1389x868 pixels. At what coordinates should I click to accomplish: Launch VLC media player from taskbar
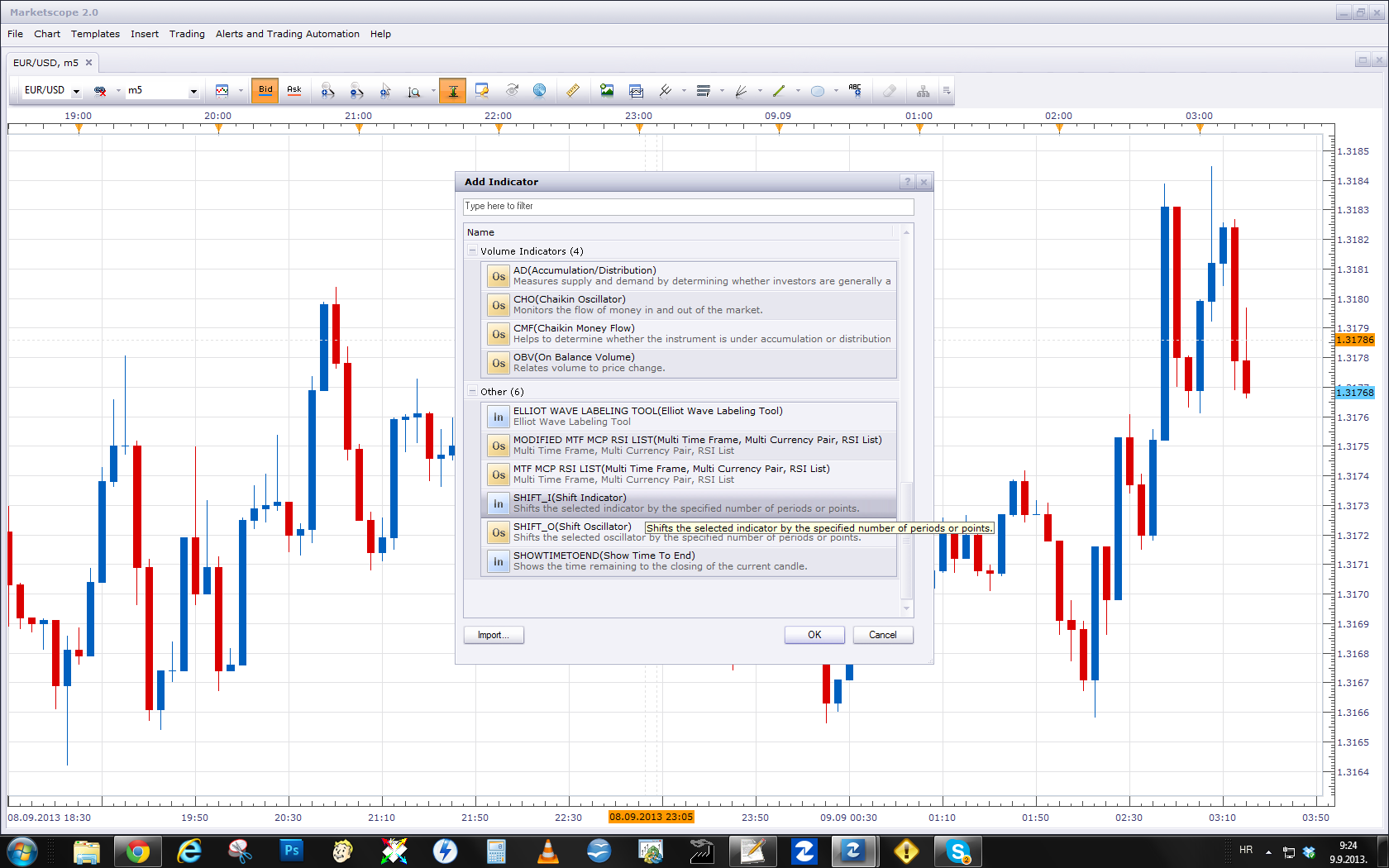point(547,851)
